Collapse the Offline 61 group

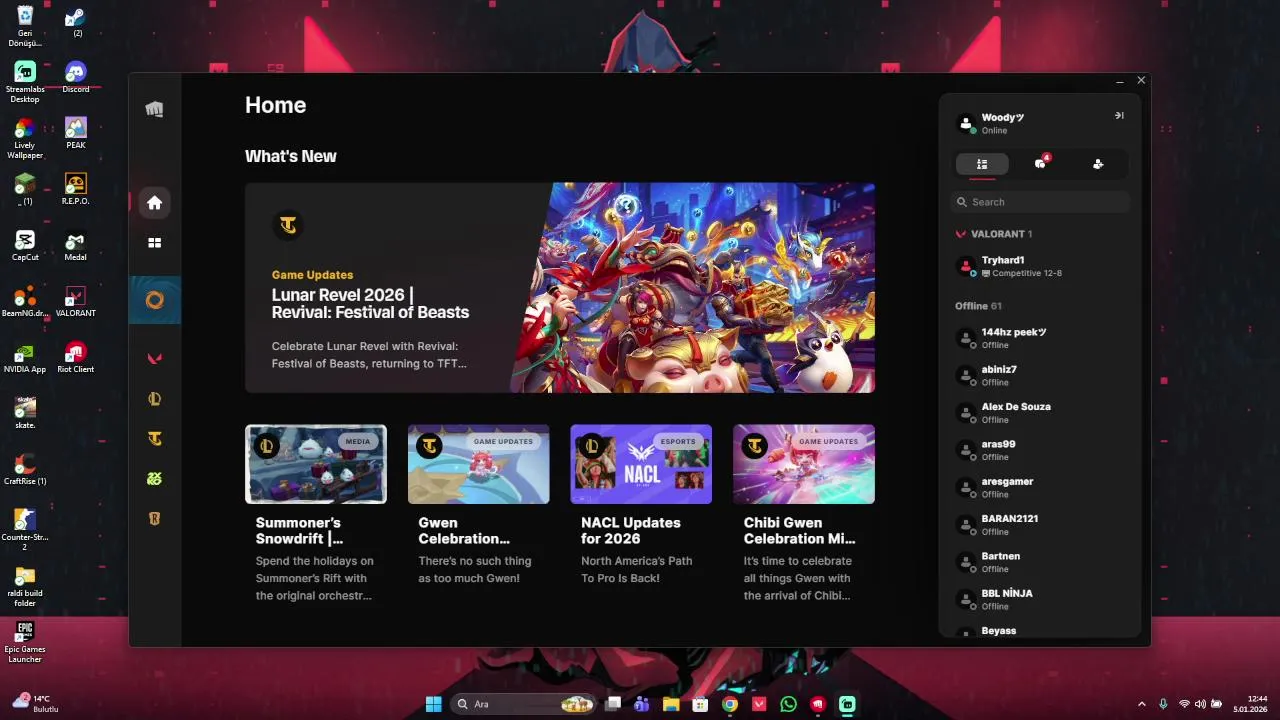point(978,306)
